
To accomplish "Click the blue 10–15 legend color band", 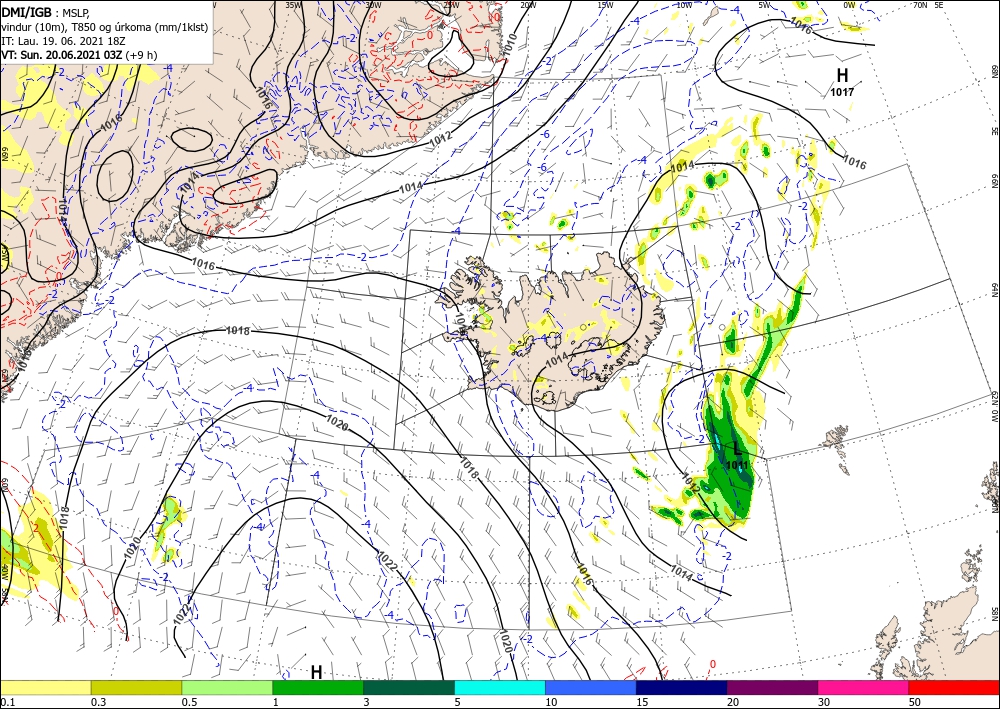I will 591,687.
